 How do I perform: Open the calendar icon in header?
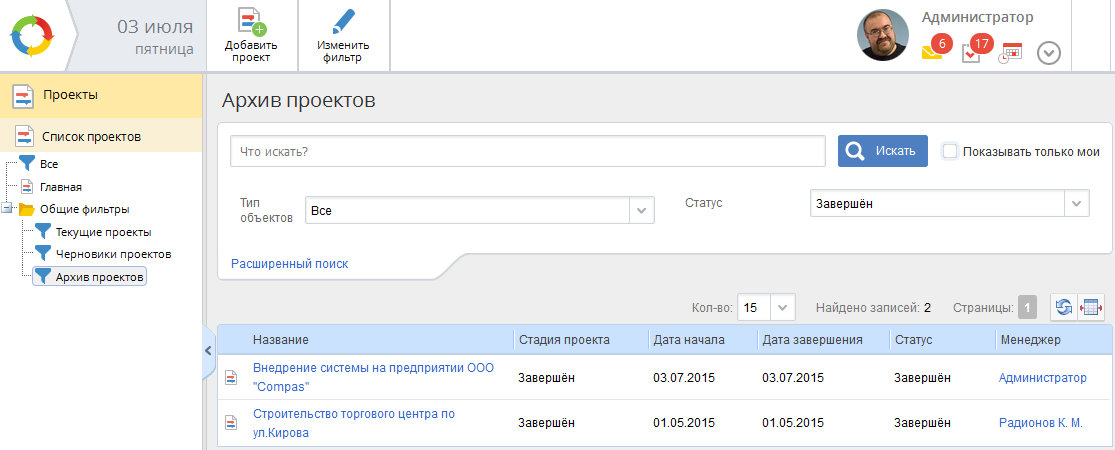click(x=1011, y=53)
